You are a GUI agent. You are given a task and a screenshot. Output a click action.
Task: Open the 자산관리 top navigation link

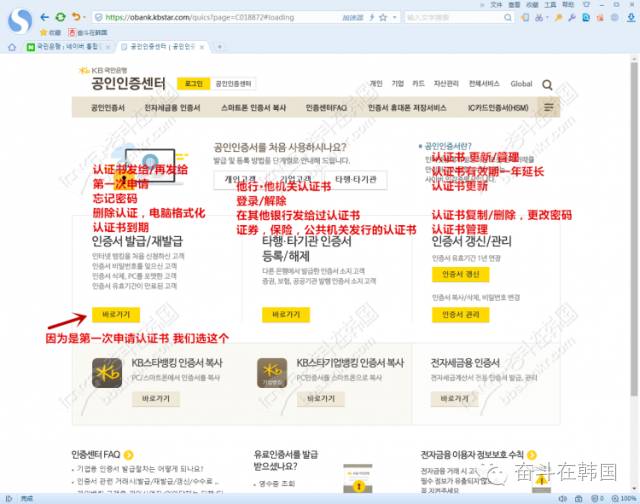coord(446,83)
